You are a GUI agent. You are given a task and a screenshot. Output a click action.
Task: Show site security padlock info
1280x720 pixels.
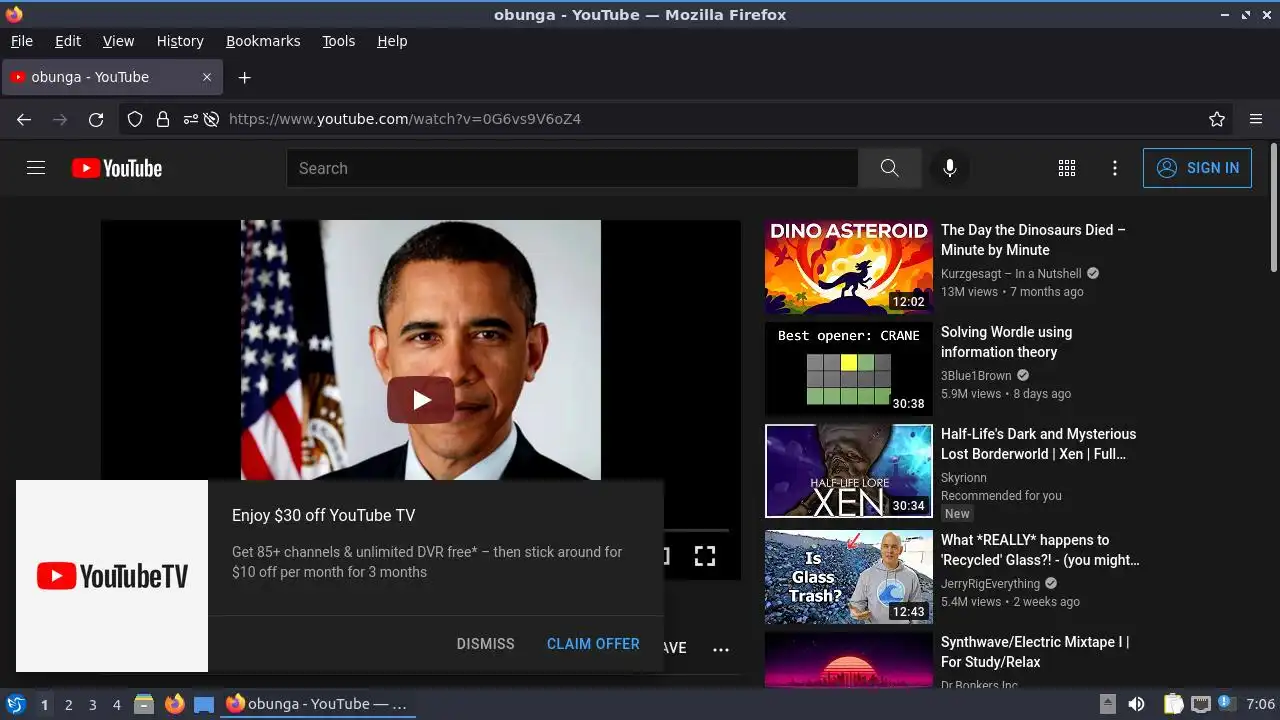click(162, 119)
